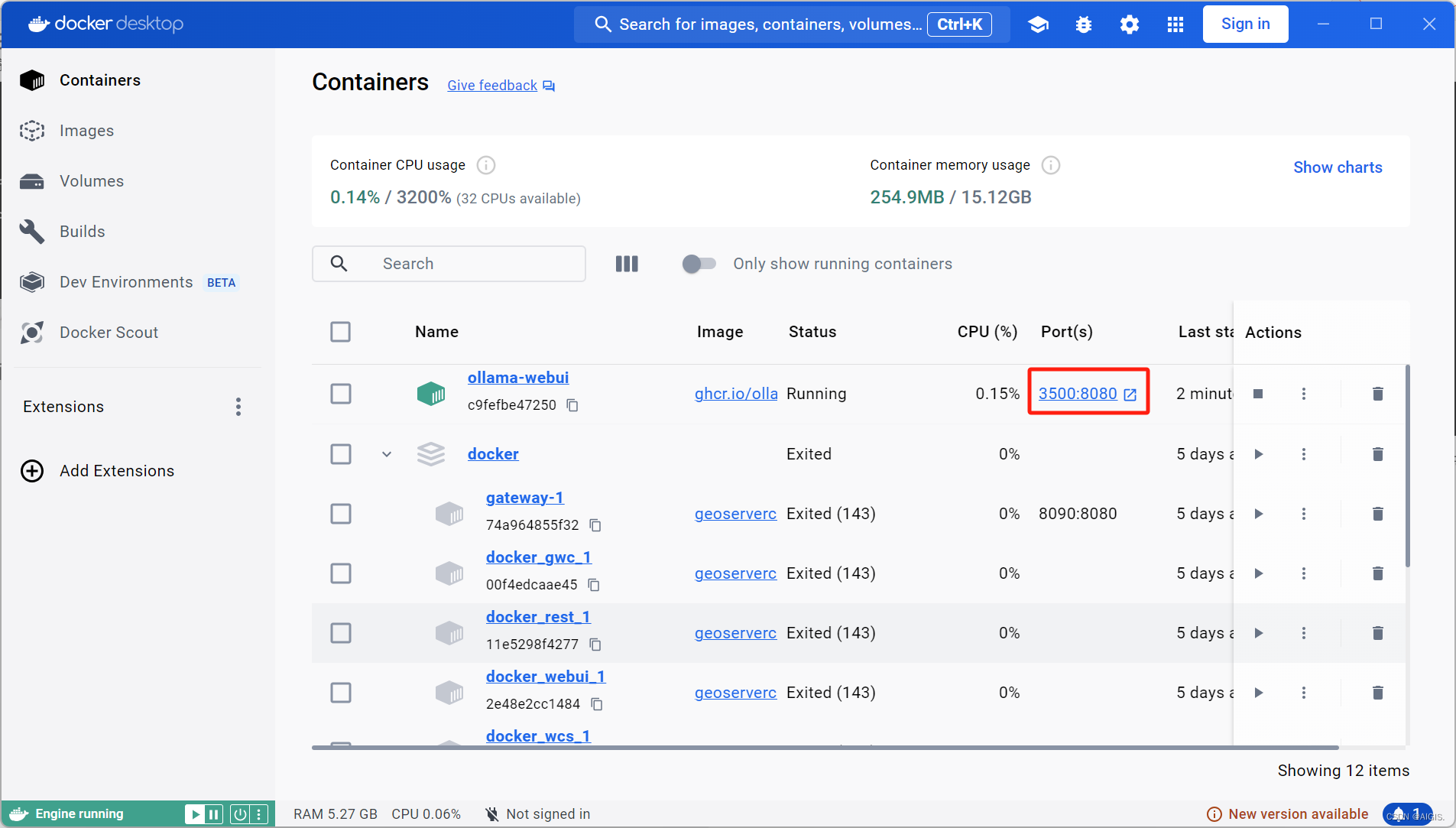The image size is (1456, 828).
Task: Check the docker_webui_1 row checkbox
Action: [340, 693]
